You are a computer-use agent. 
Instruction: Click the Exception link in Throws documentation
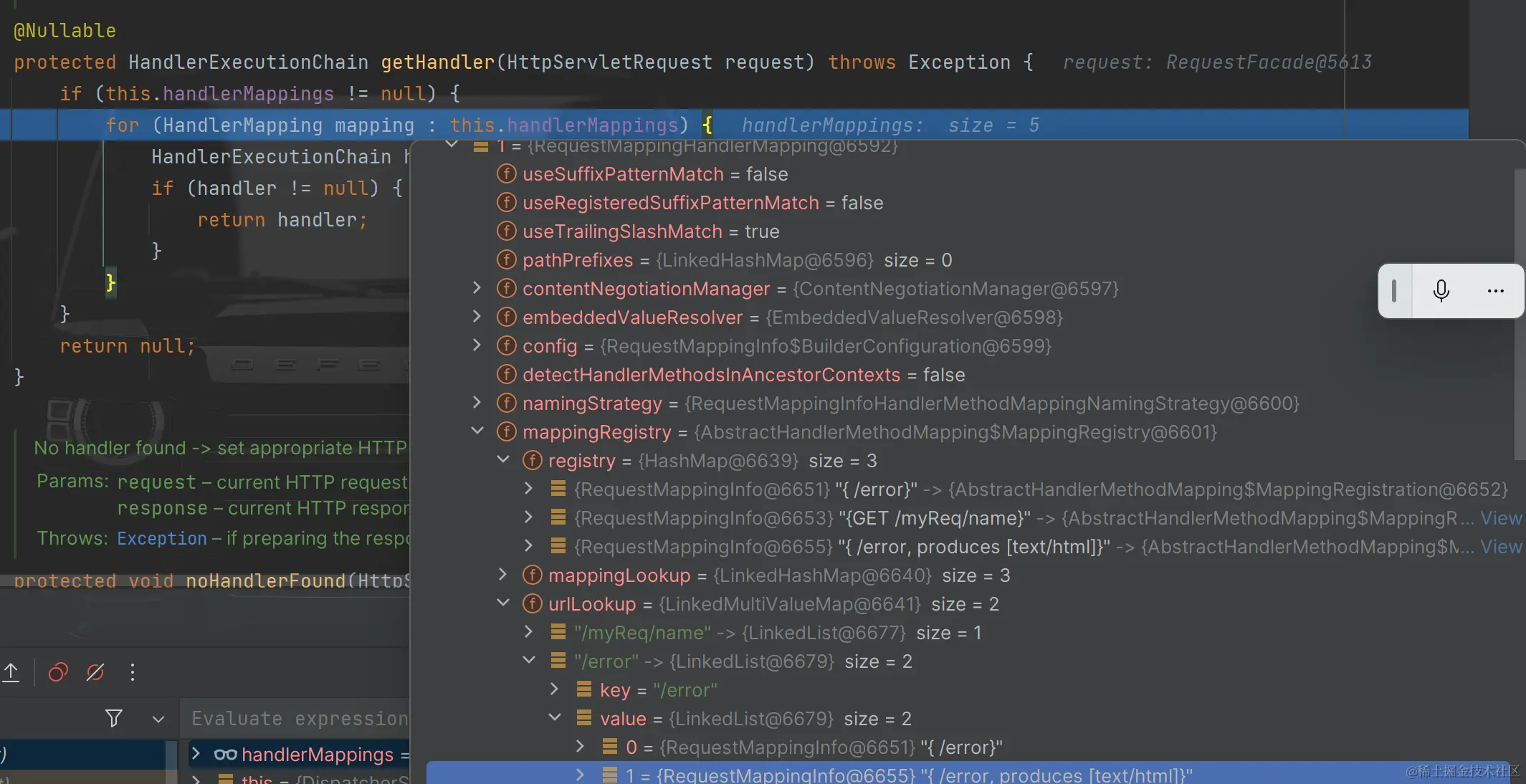pos(162,538)
